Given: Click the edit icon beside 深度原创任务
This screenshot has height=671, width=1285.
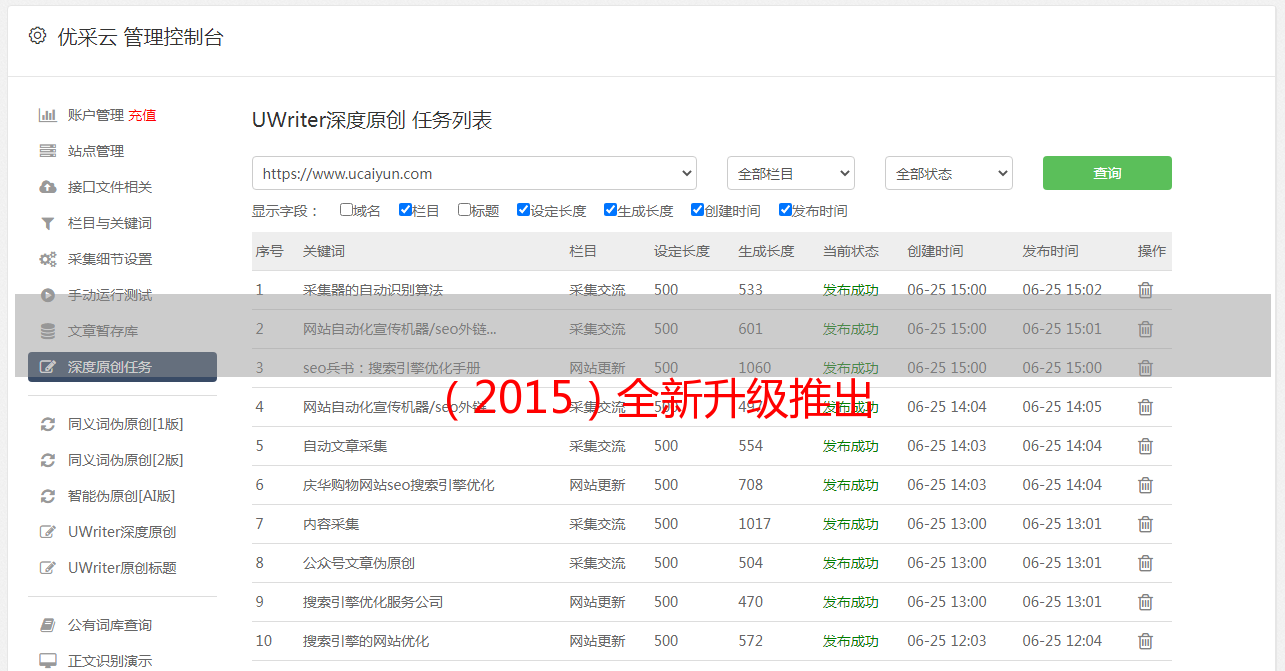Looking at the screenshot, I should click(x=47, y=367).
